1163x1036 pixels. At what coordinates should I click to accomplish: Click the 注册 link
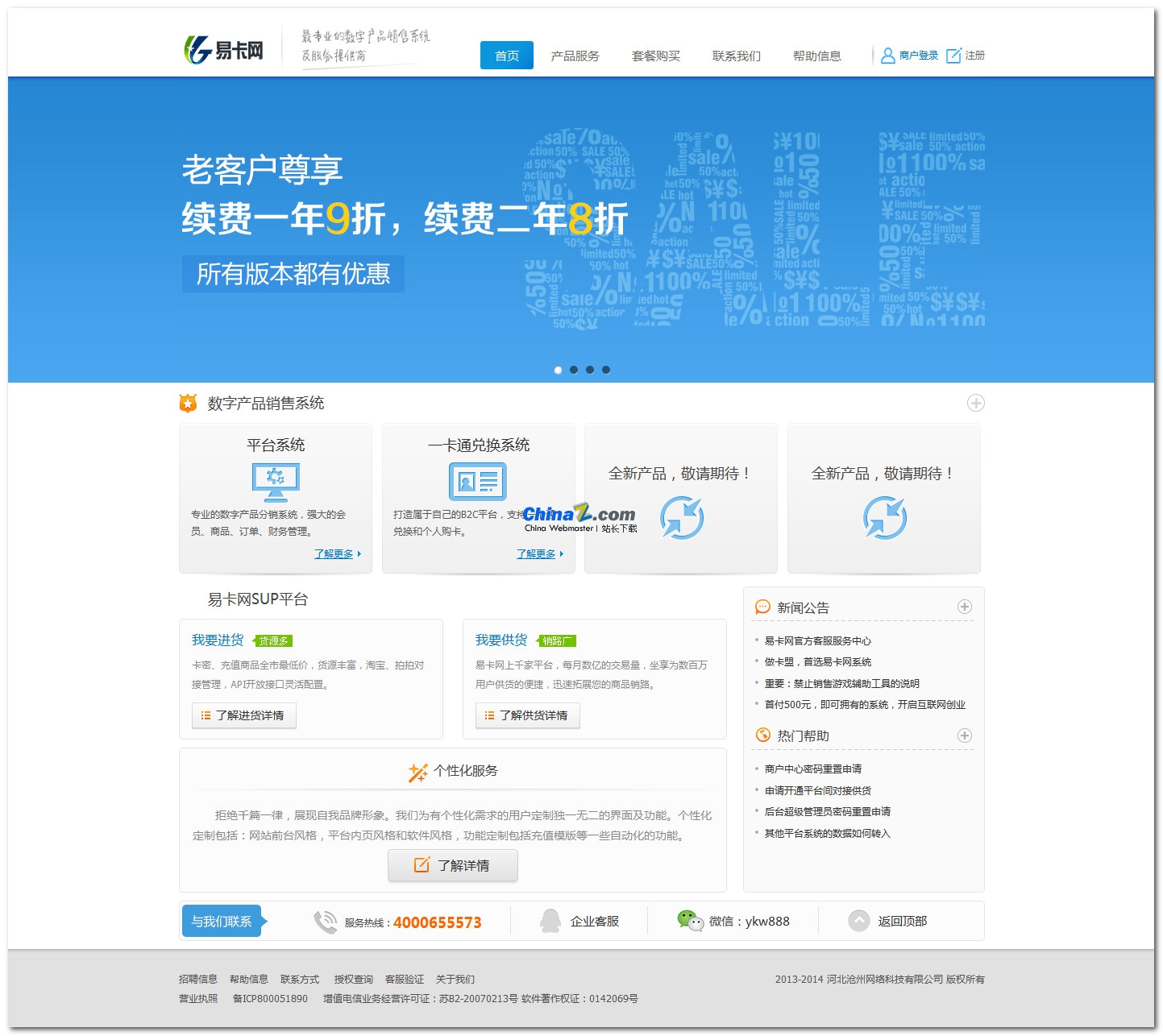[975, 56]
